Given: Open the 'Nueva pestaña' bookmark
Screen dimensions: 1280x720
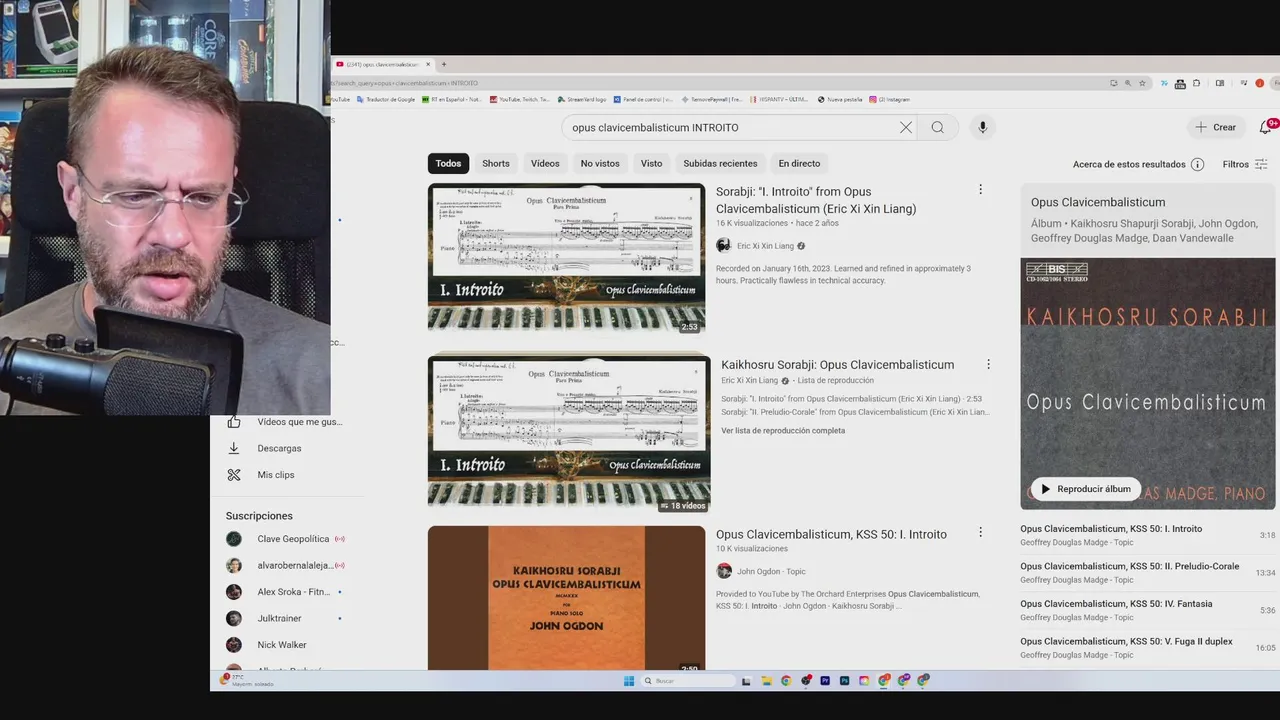Looking at the screenshot, I should [x=840, y=99].
